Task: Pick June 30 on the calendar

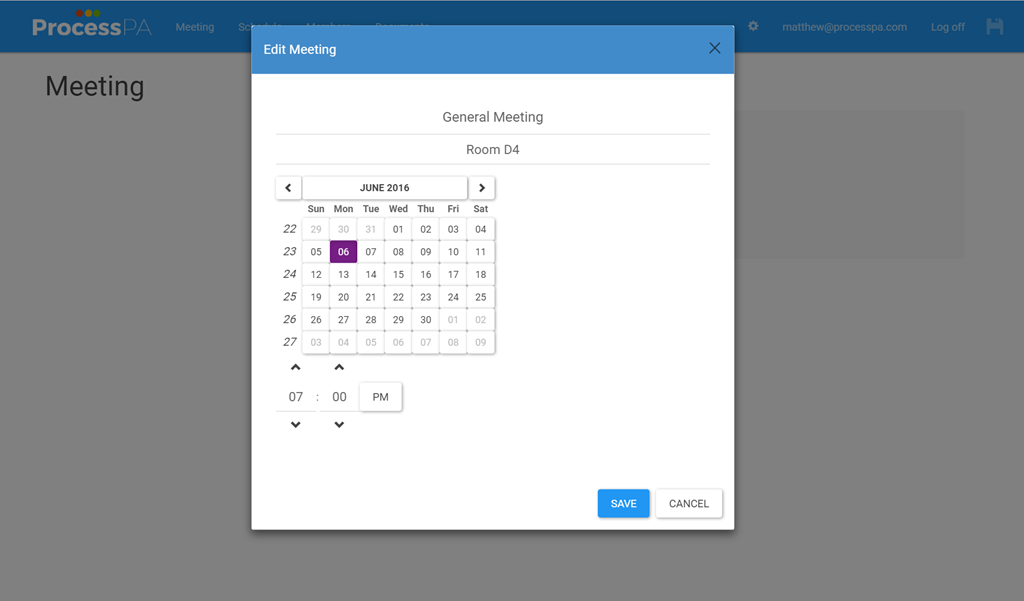Action: pos(426,320)
